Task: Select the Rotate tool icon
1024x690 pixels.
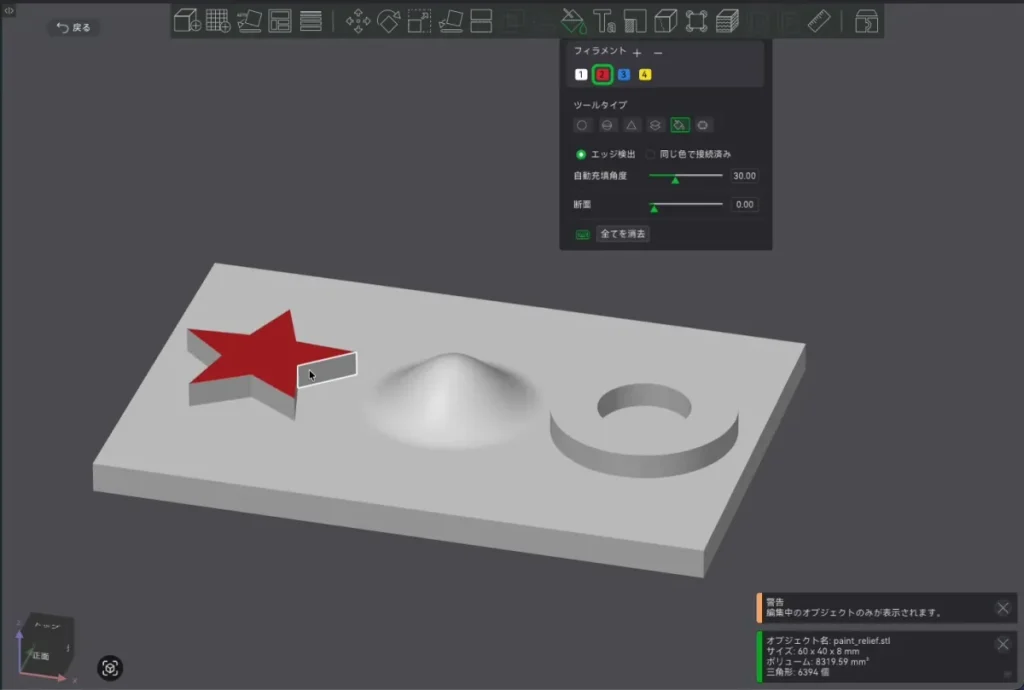Action: pos(389,21)
